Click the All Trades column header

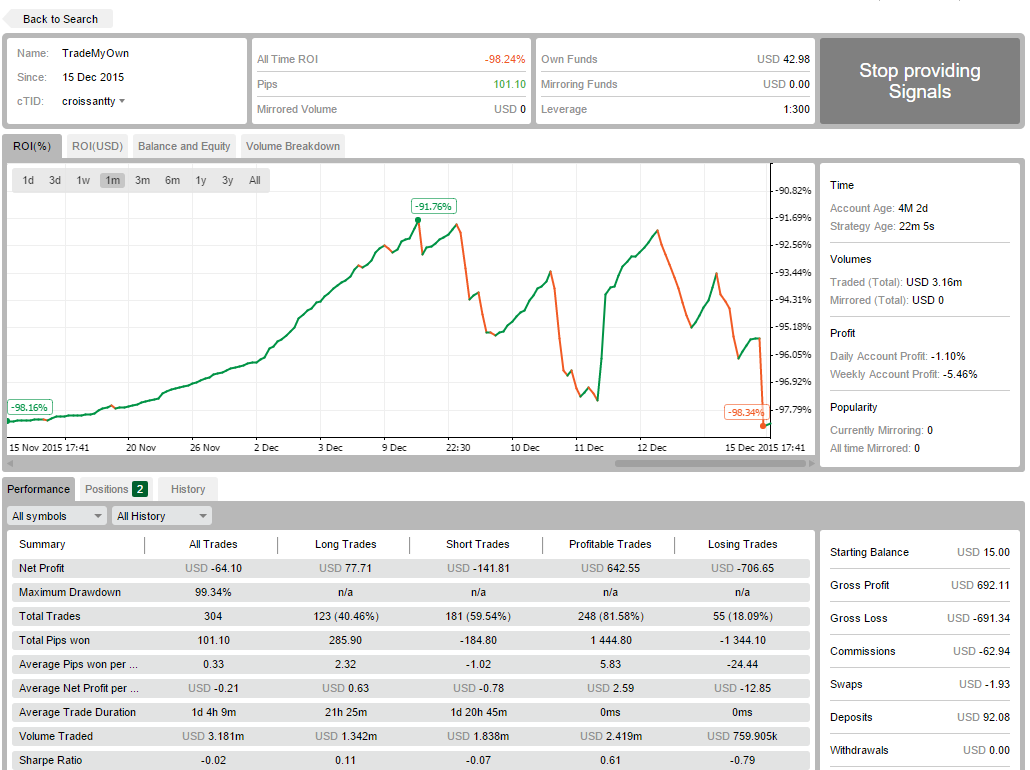point(213,544)
